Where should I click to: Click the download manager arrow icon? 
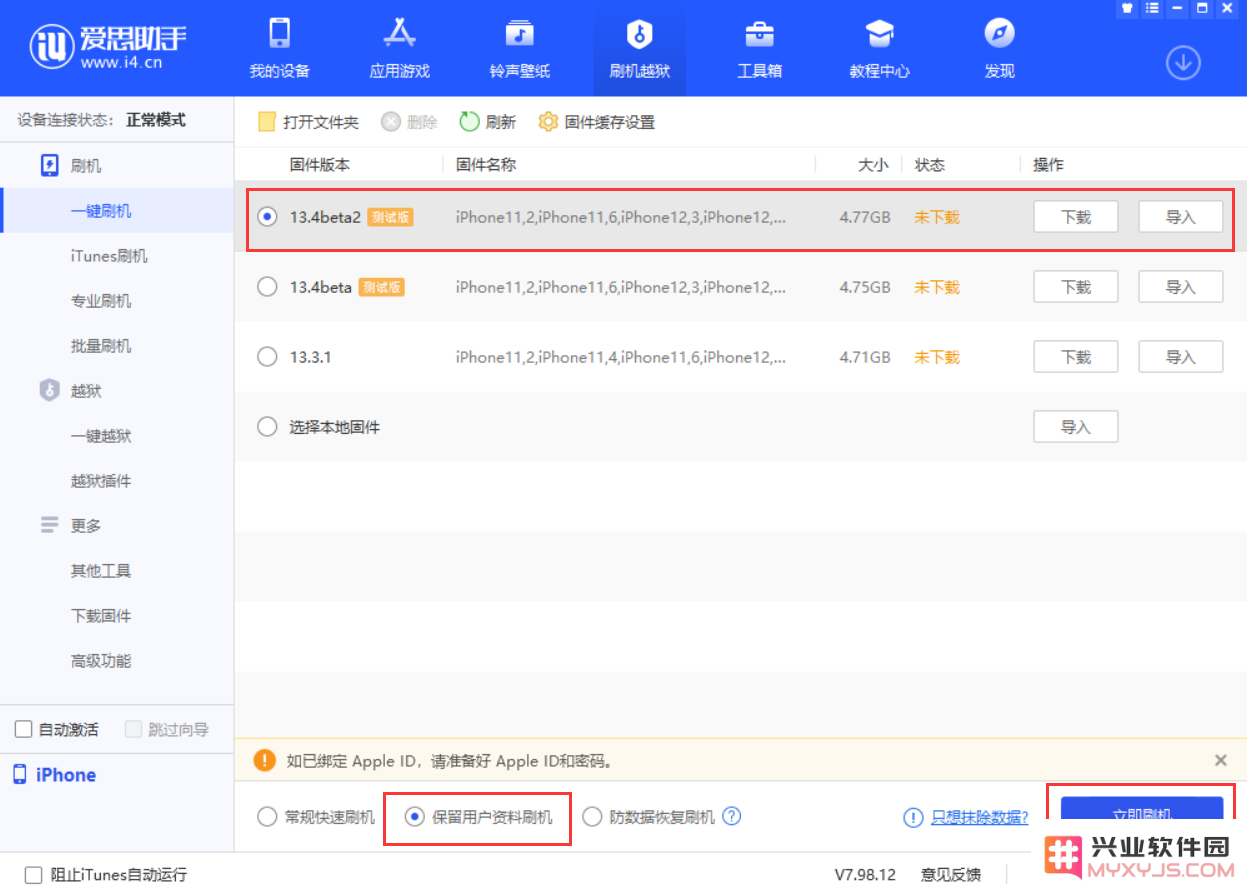coord(1183,63)
